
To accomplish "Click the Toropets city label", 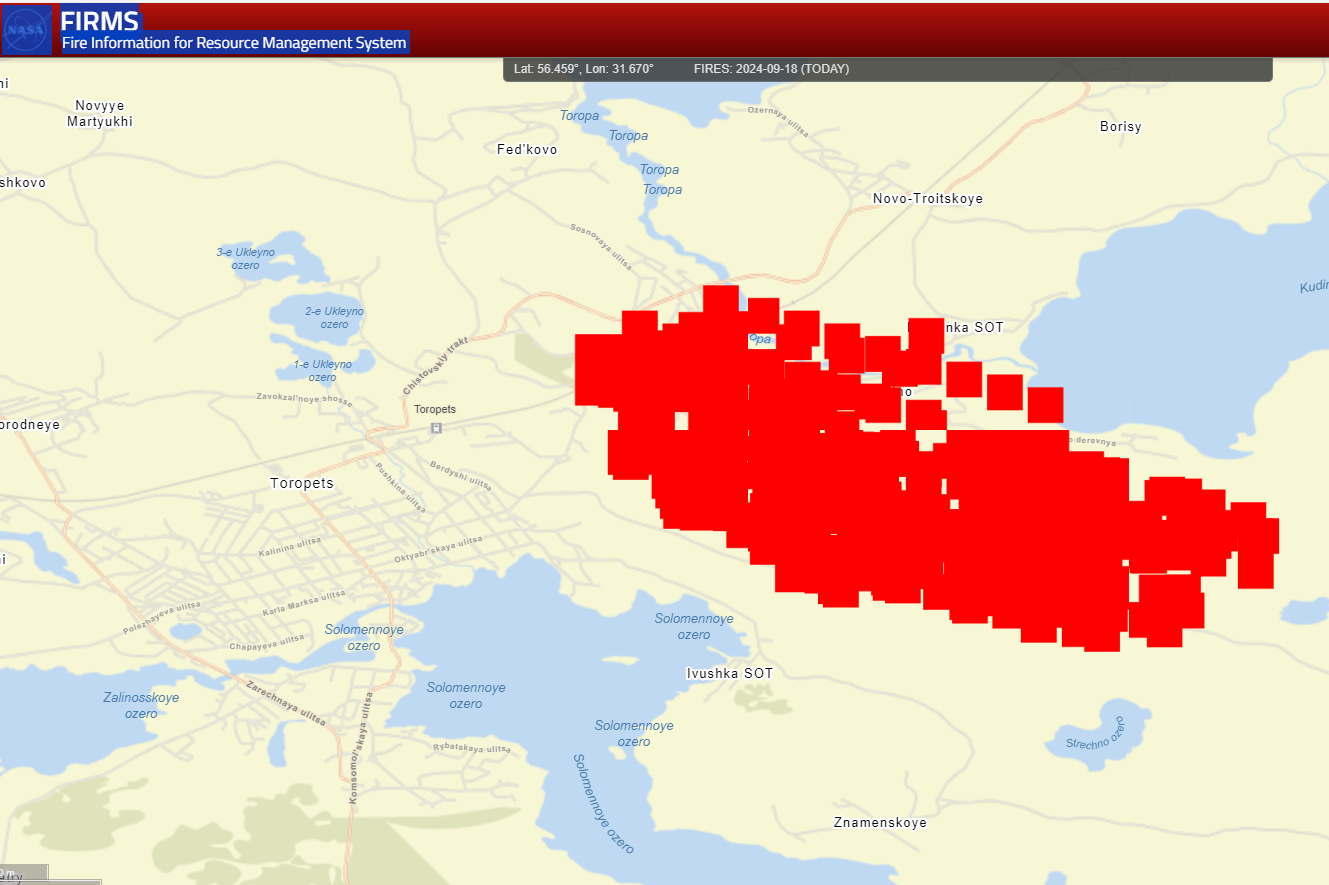I will (x=302, y=483).
